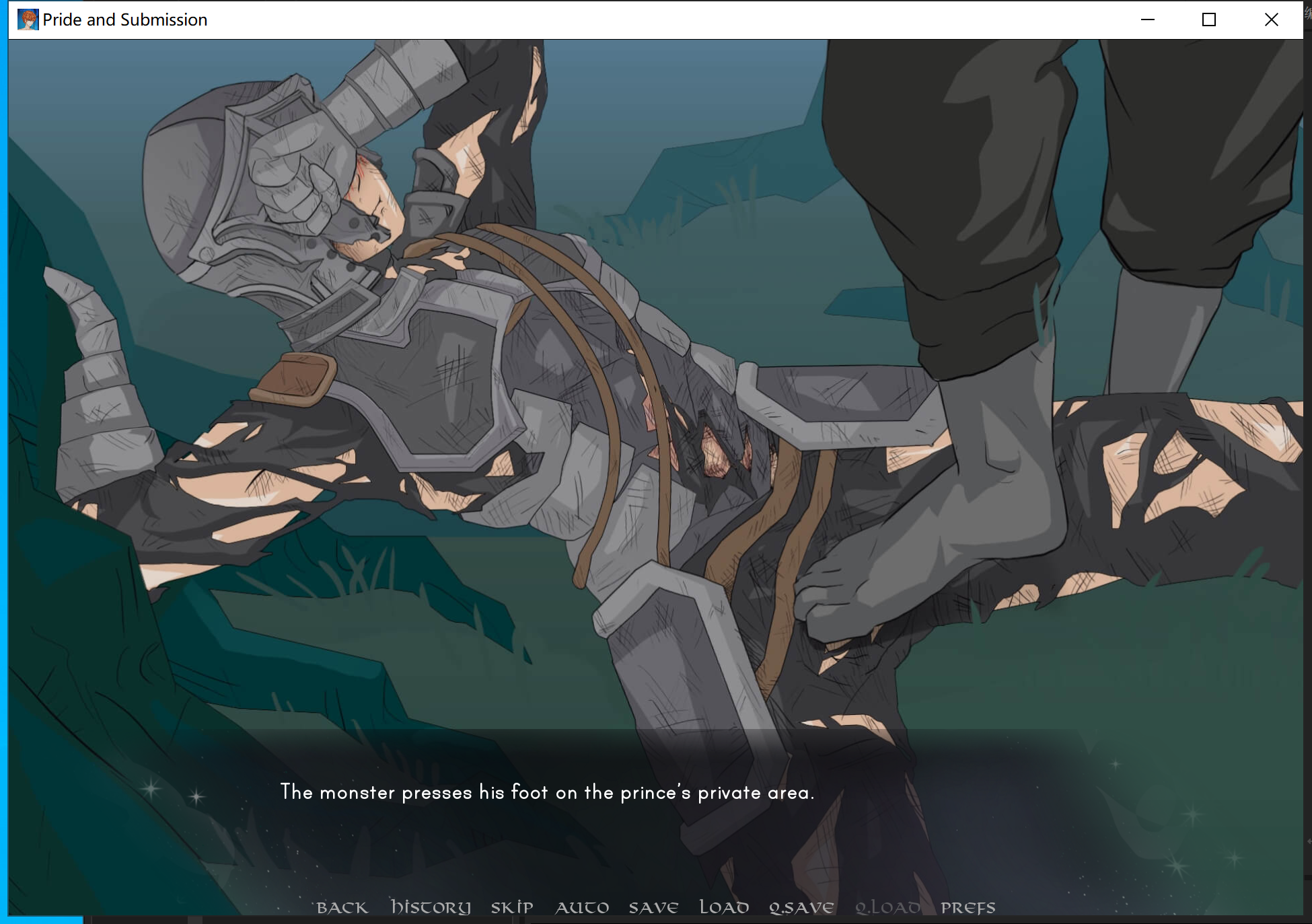Close the Pride and Submission window
The image size is (1312, 924).
pos(1271,20)
